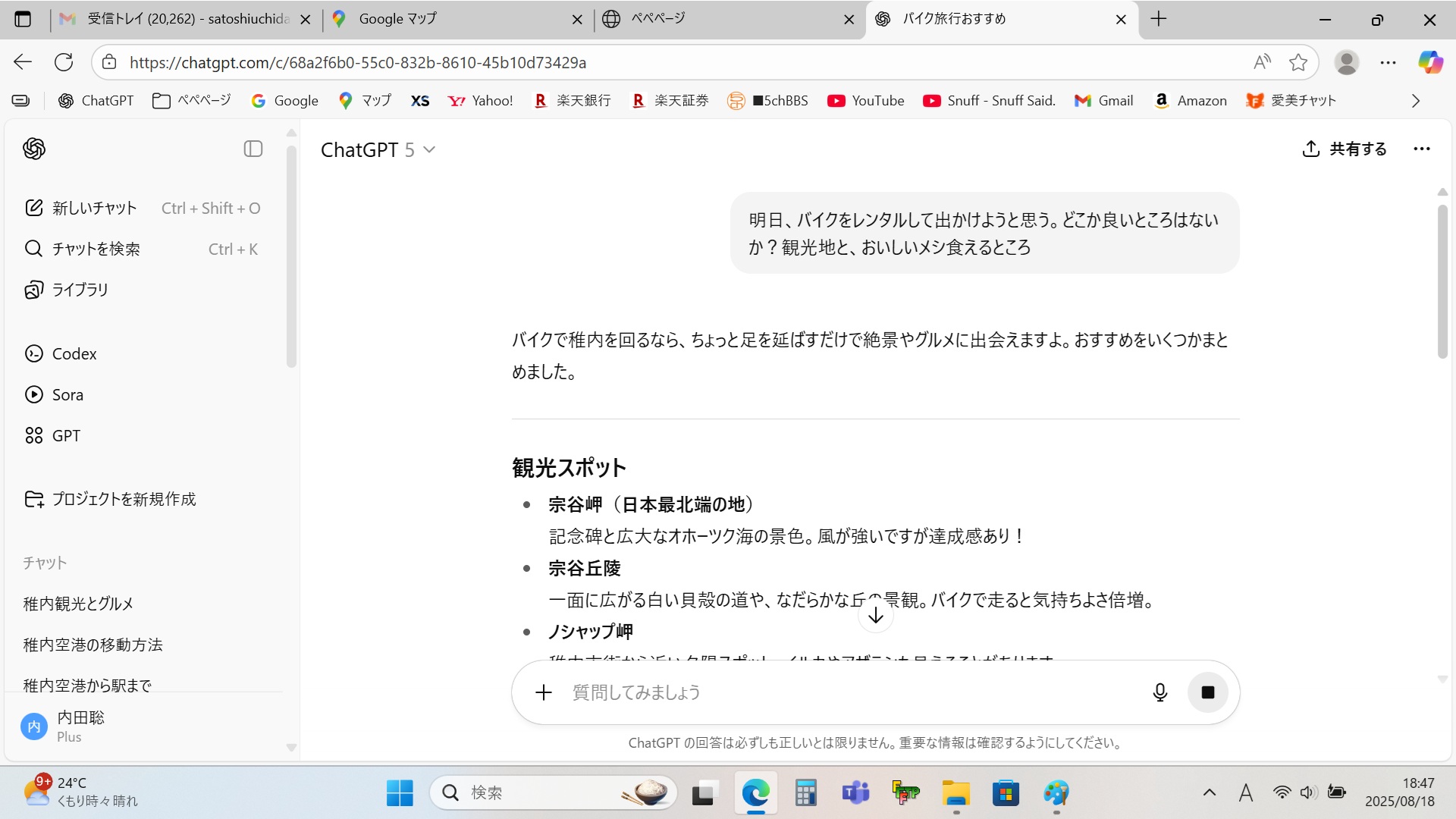1456x819 pixels.
Task: Open the Yahoo! bookmark
Action: click(480, 101)
